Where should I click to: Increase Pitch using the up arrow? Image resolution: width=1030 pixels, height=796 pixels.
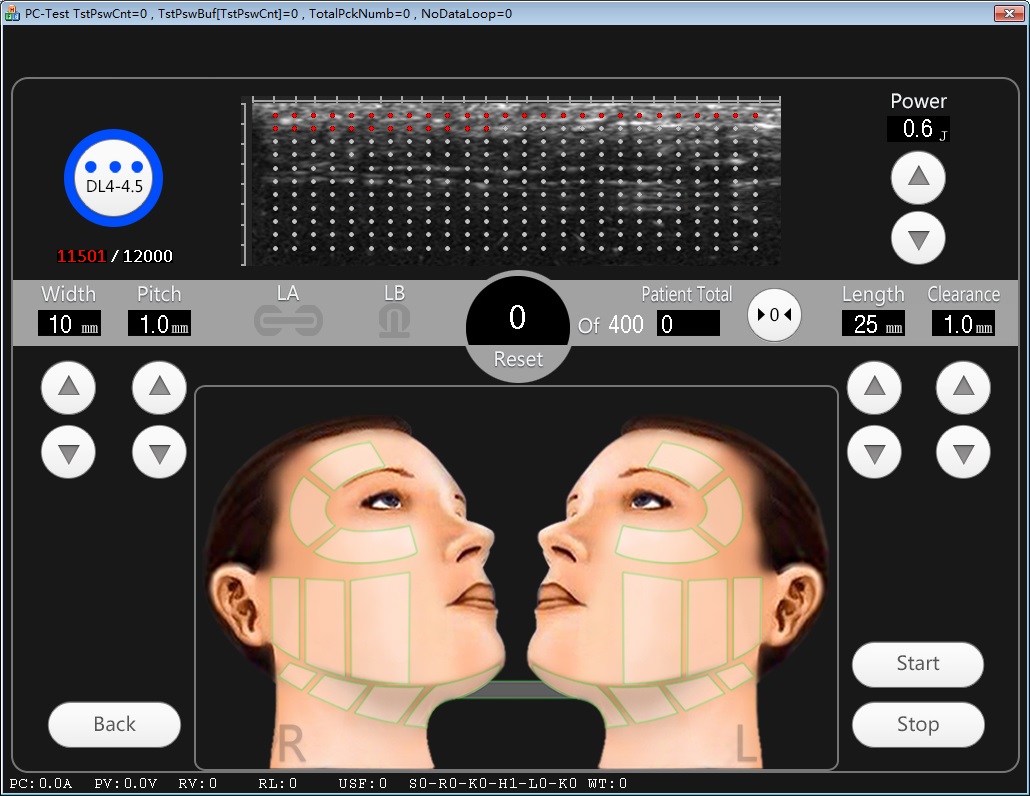[x=159, y=388]
